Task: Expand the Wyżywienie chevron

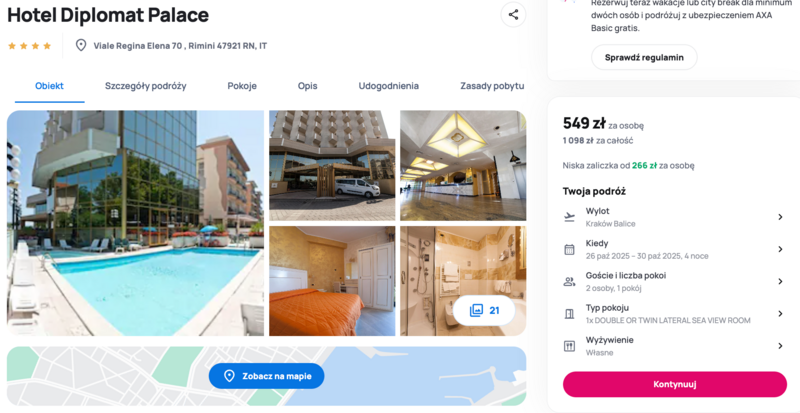Action: click(x=780, y=346)
